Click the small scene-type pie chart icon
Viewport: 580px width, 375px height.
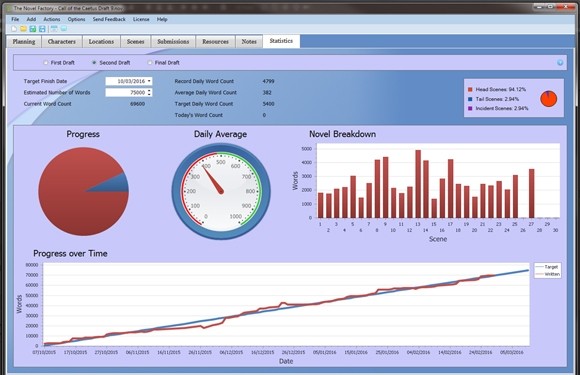(x=549, y=99)
